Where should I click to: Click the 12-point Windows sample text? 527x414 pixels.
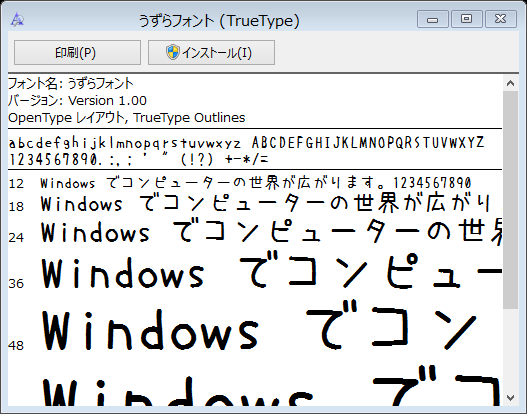255,183
